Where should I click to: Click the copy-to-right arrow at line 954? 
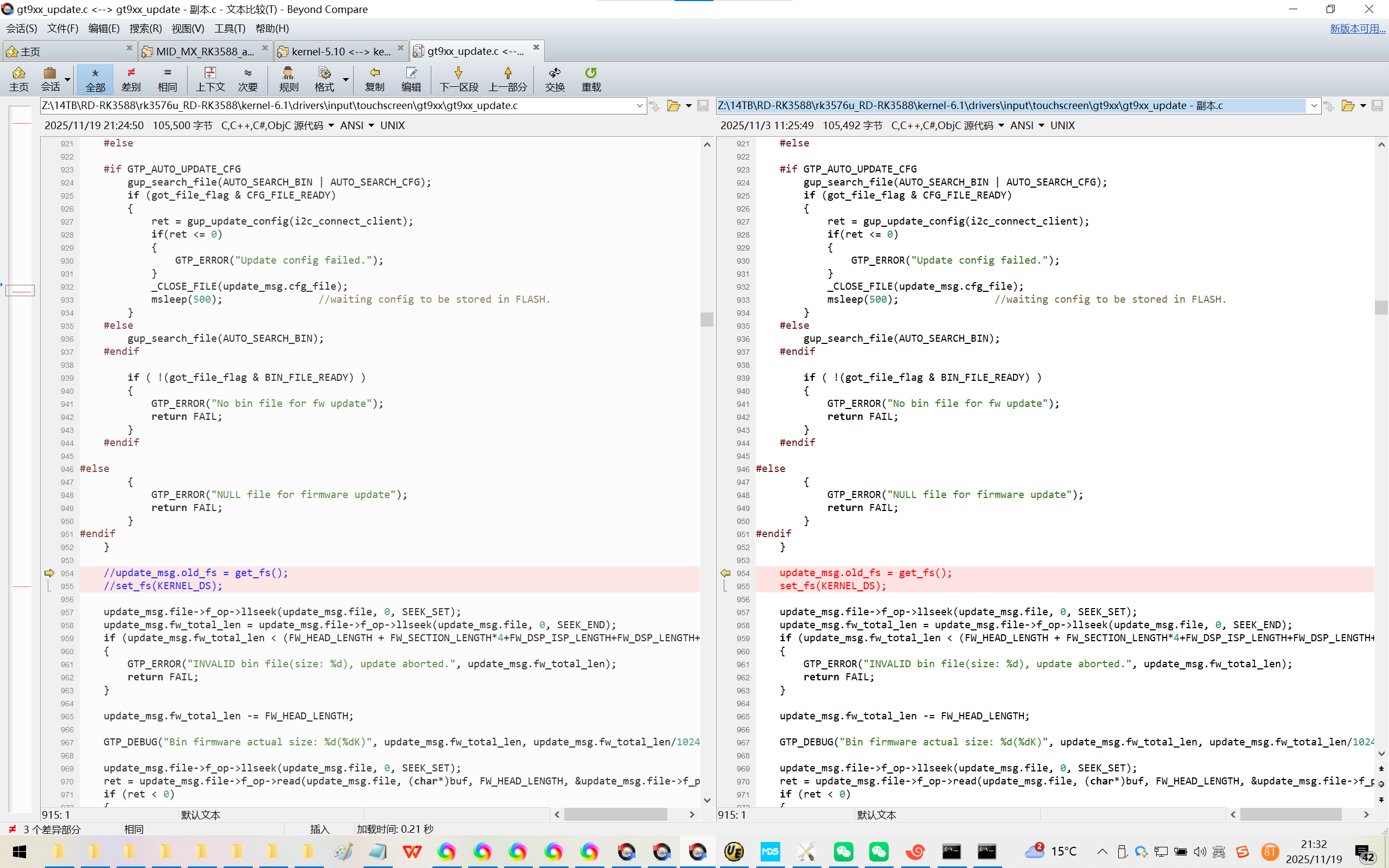pos(49,573)
